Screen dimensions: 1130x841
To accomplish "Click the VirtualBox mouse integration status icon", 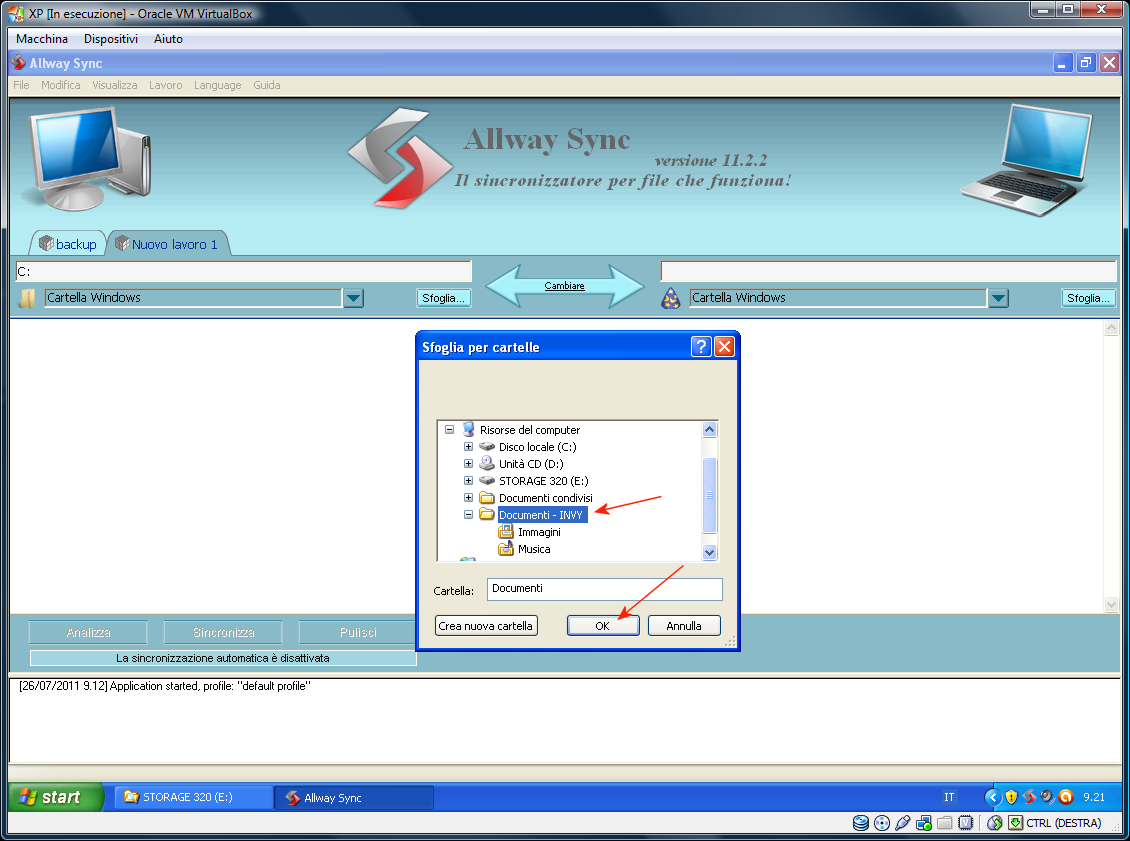I will tap(995, 823).
